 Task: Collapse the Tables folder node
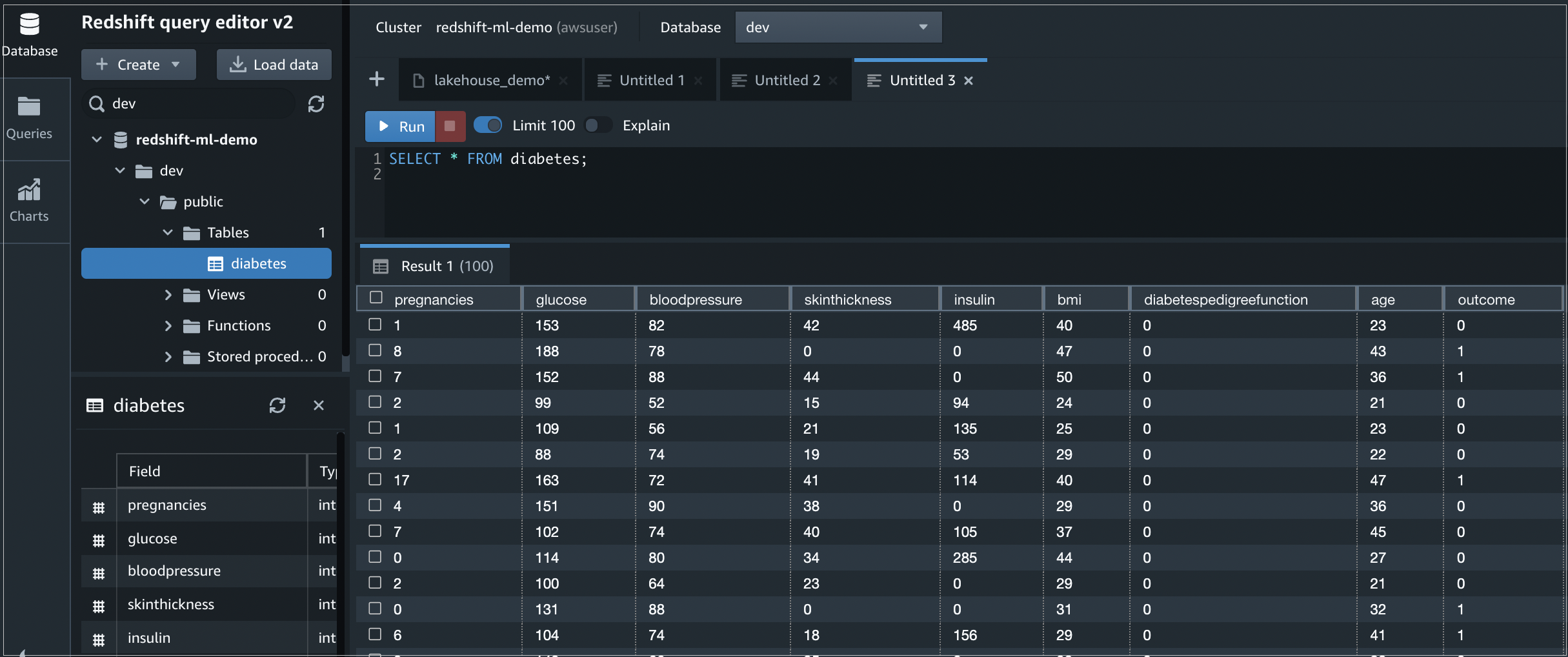[x=168, y=232]
